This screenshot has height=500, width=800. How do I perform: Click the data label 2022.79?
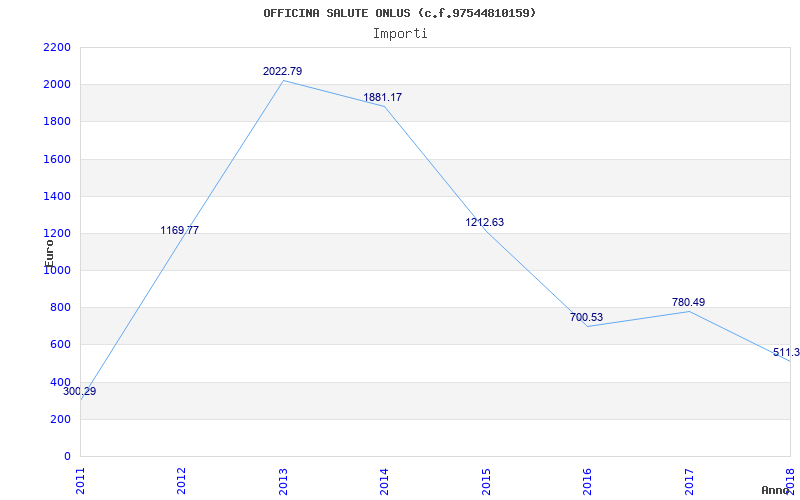(x=282, y=71)
